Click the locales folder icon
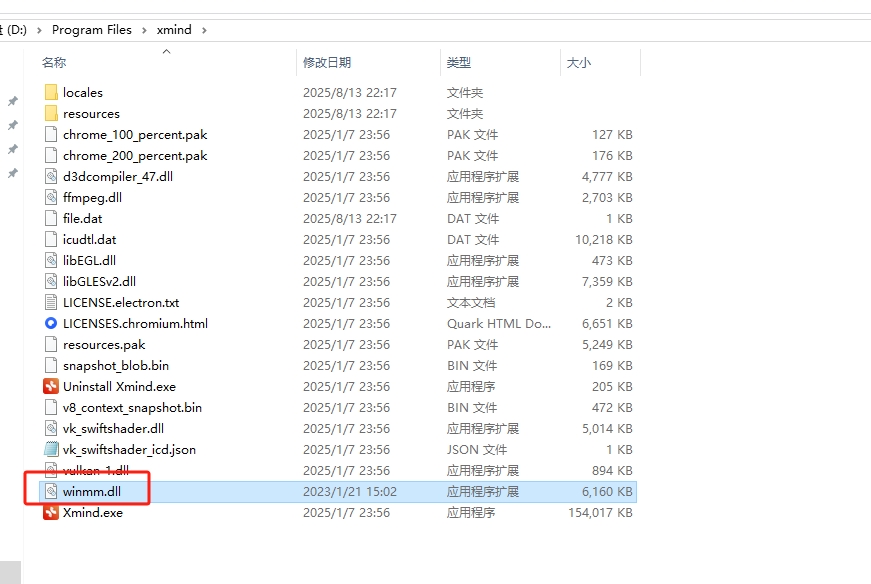 coord(51,92)
